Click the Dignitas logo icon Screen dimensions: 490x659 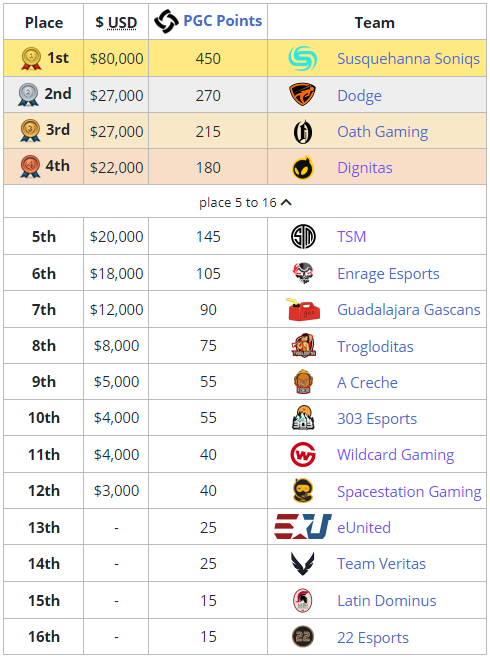[303, 168]
